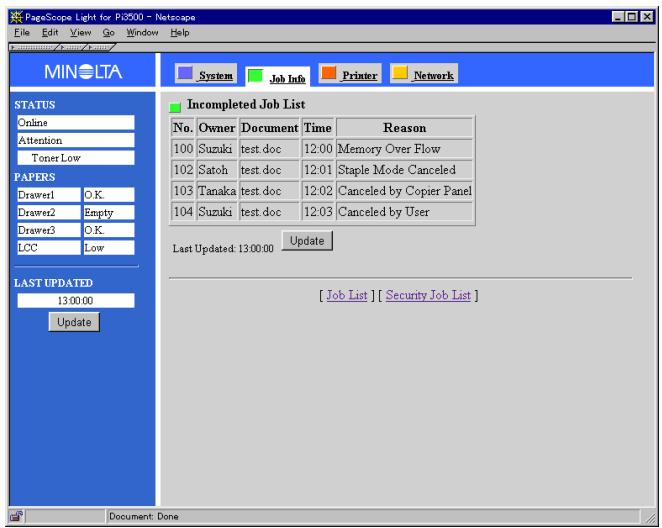
Task: Click the Owner column header
Action: click(x=217, y=128)
